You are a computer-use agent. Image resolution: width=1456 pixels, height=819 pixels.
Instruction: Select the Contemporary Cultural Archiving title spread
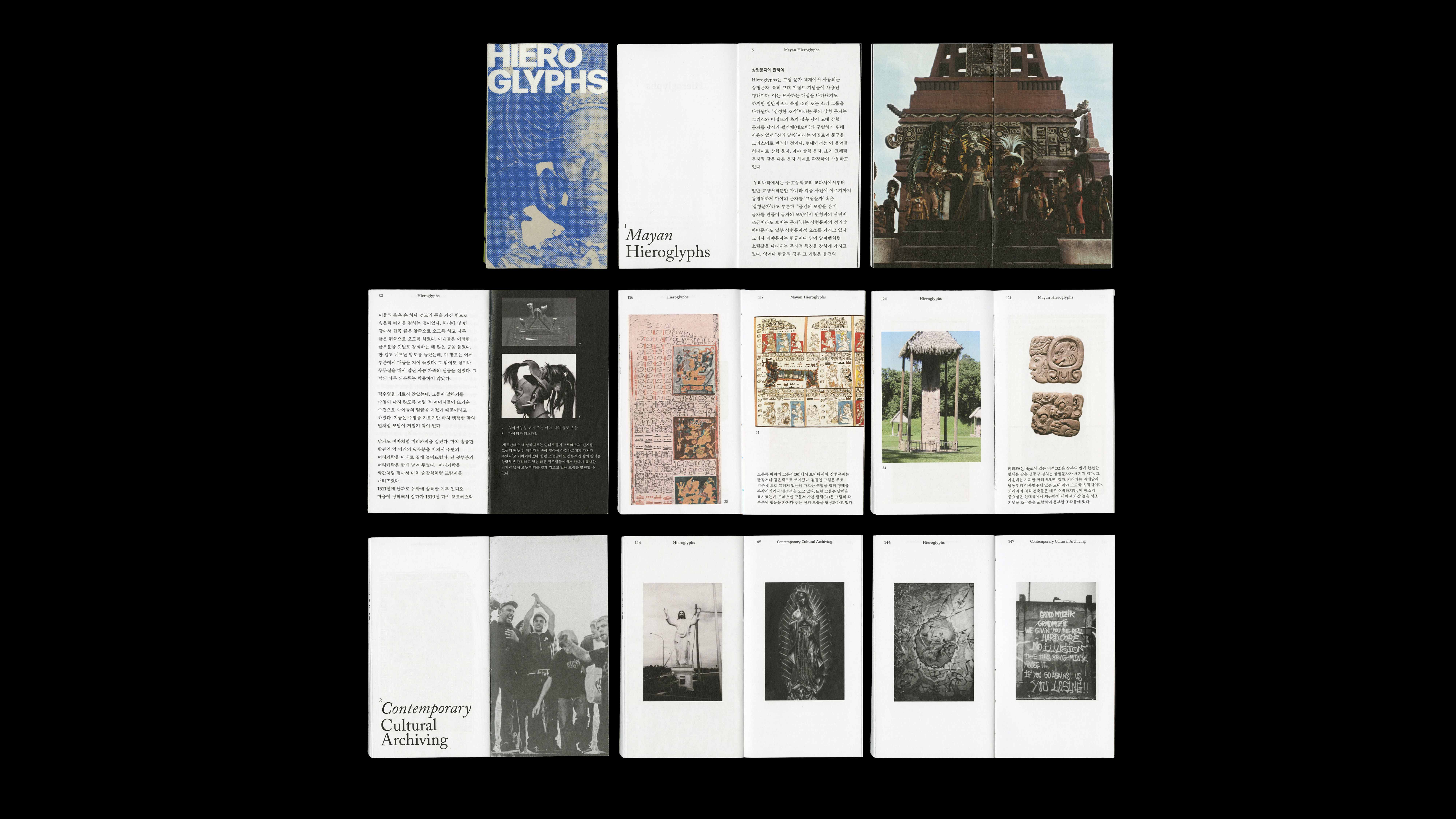click(488, 647)
